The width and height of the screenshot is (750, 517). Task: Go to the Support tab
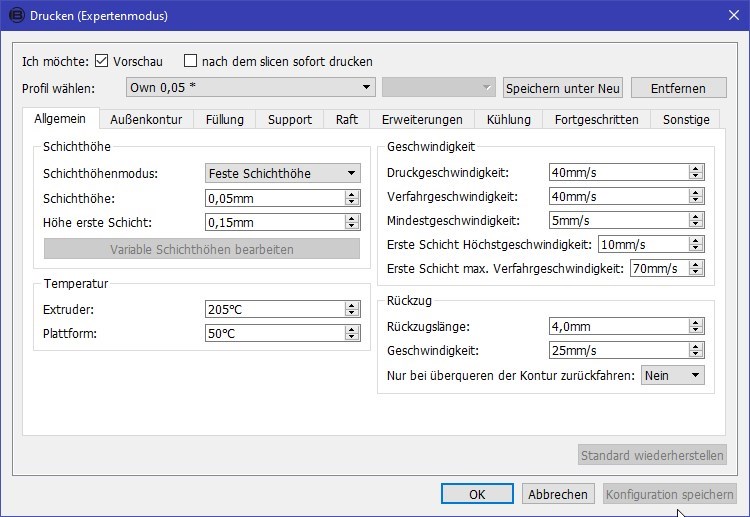tap(289, 119)
